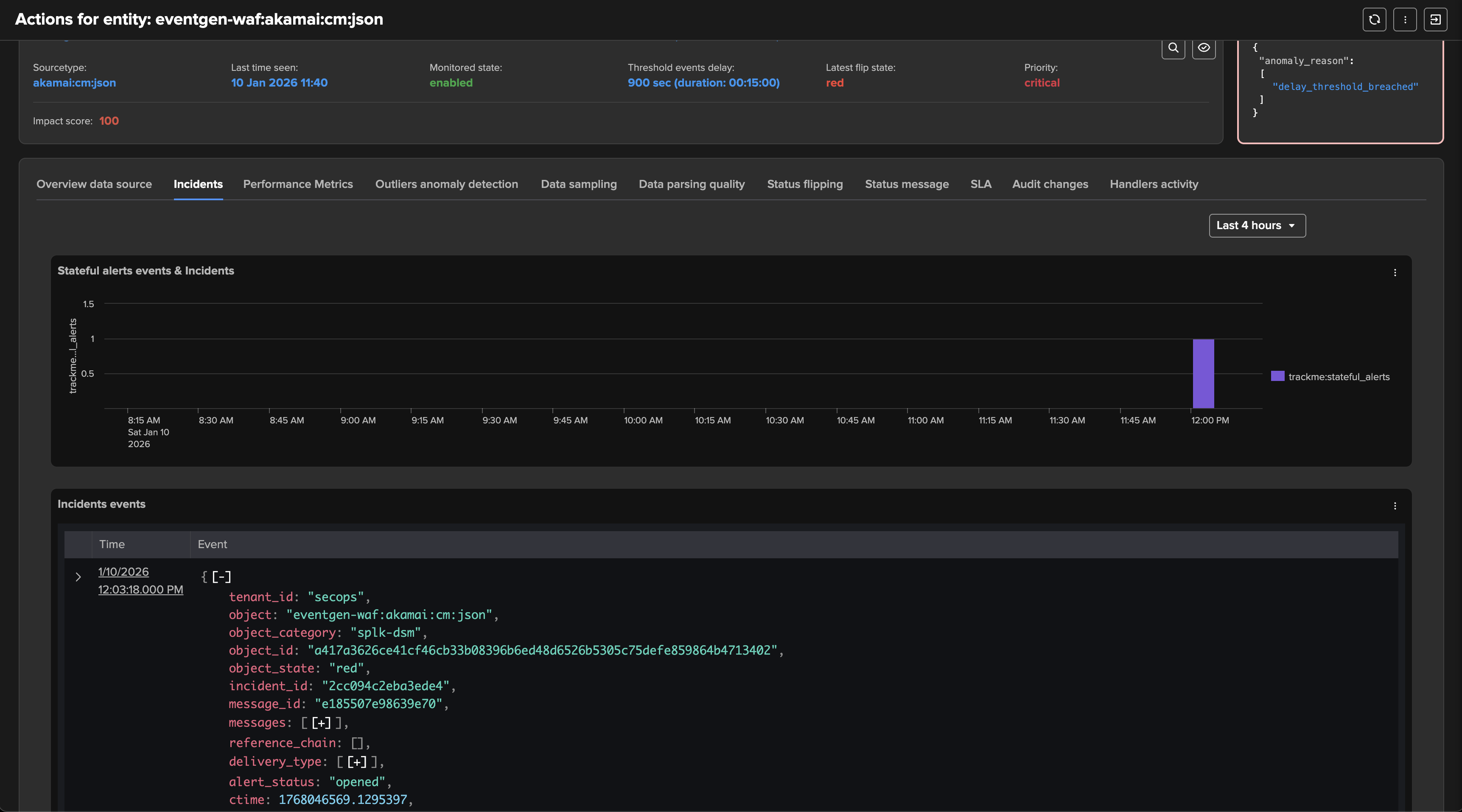Switch to Performance Metrics tab
Image resolution: width=1462 pixels, height=812 pixels.
pos(297,185)
